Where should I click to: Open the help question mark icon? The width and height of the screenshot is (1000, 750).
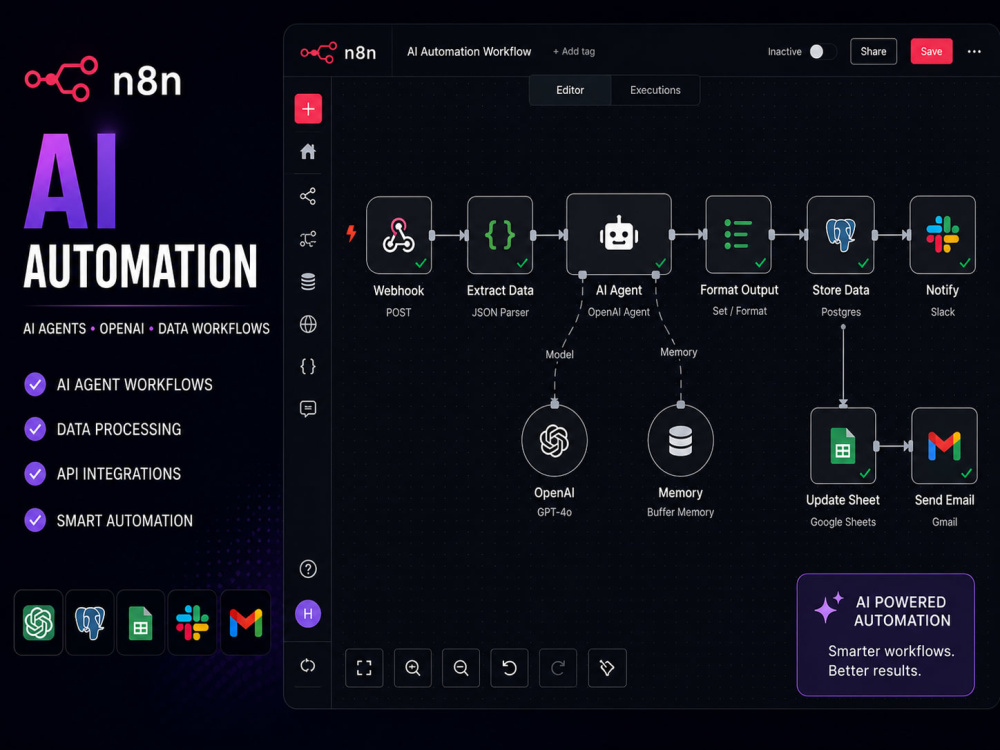(x=308, y=569)
